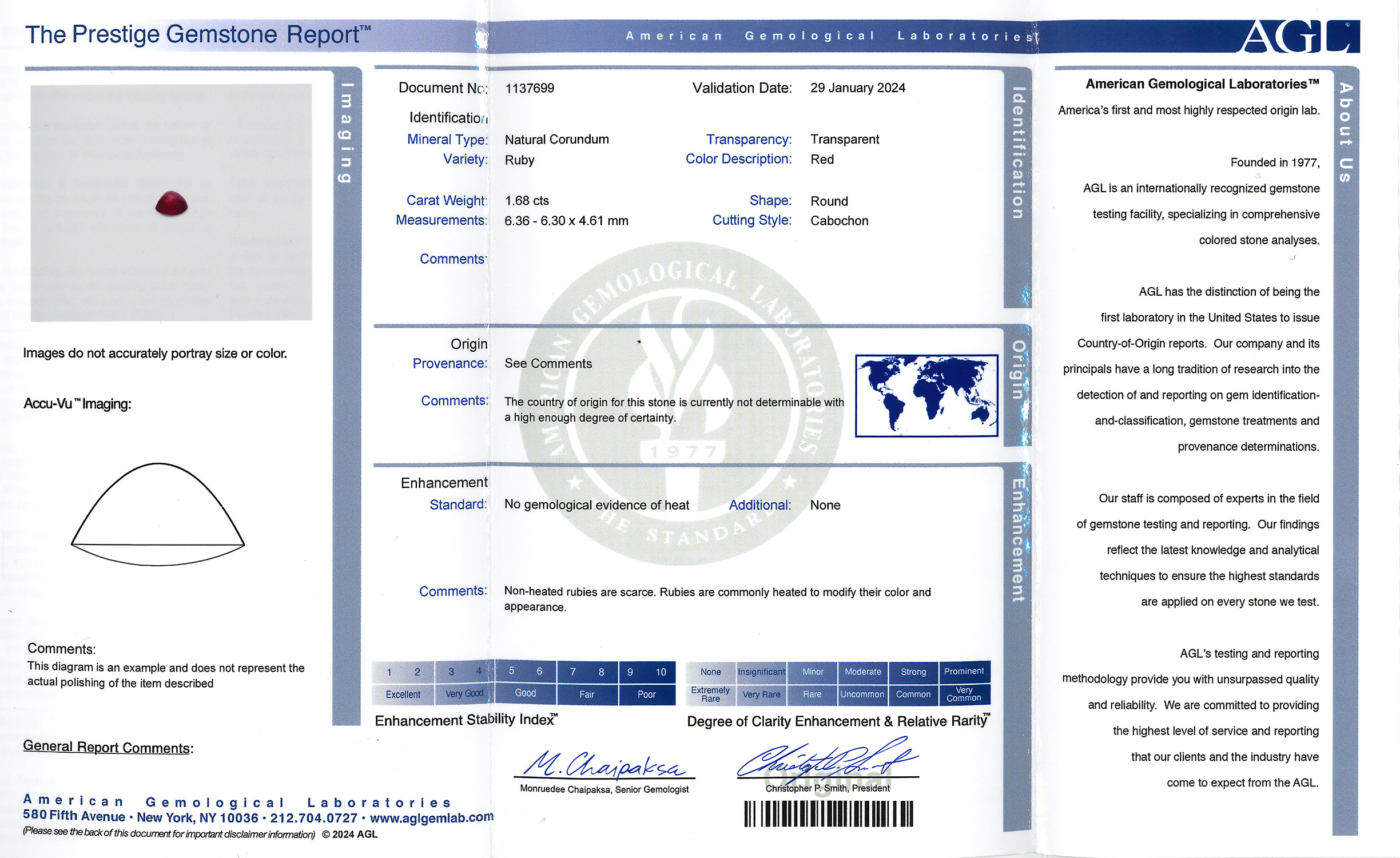Image resolution: width=1400 pixels, height=858 pixels.
Task: Click the Extremely Rare rarity cell
Action: [711, 694]
